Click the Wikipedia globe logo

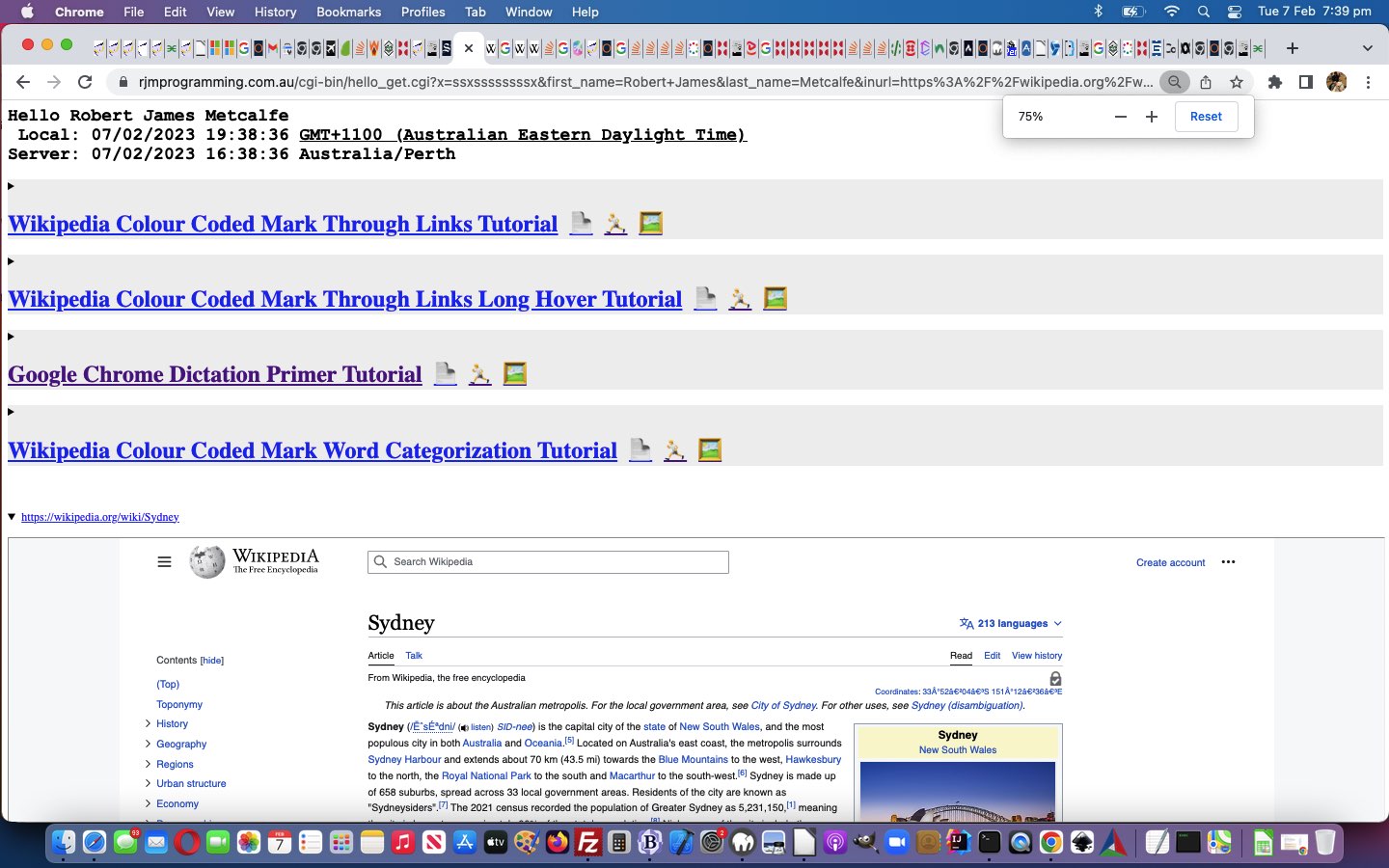[206, 561]
